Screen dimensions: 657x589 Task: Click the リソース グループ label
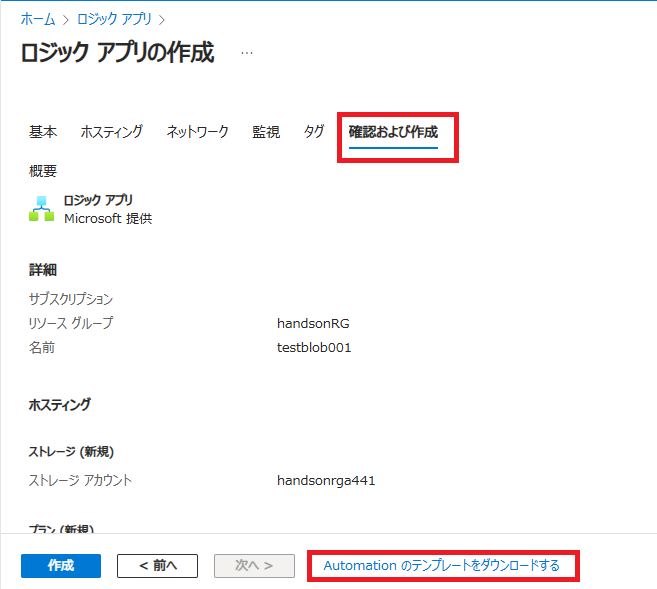pyautogui.click(x=71, y=323)
